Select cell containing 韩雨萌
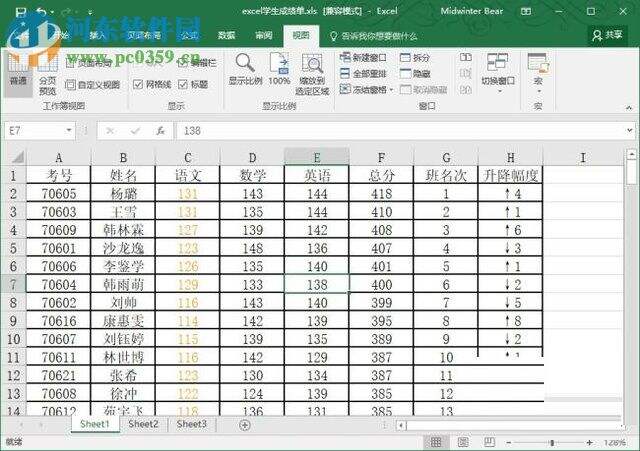640x451 pixels. (123, 284)
